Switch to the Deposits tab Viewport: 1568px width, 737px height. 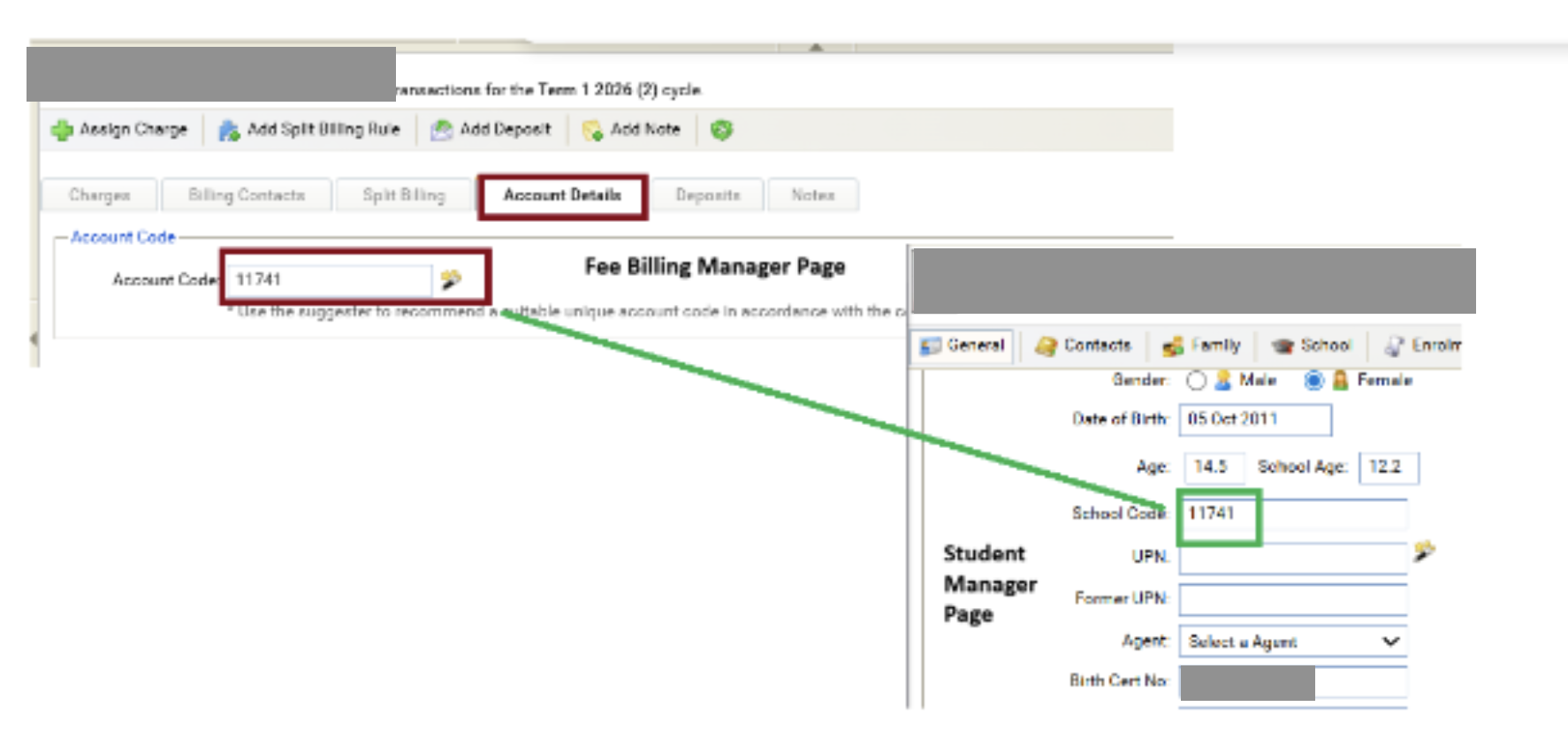707,195
